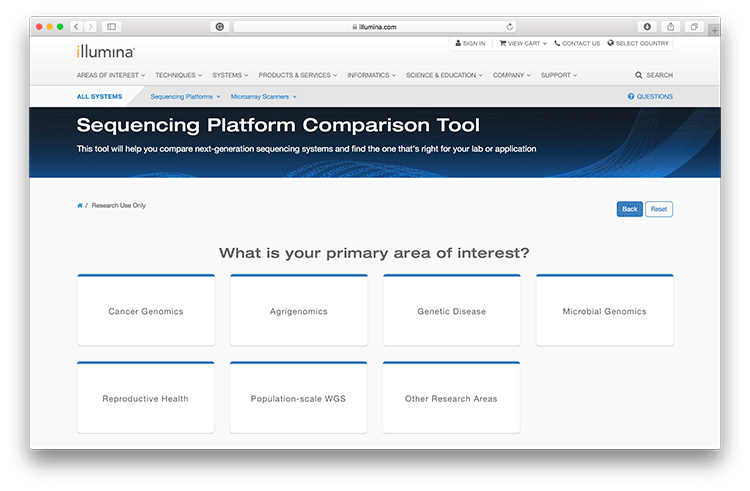Click the reload page icon
This screenshot has width=750, height=491.
coord(510,27)
